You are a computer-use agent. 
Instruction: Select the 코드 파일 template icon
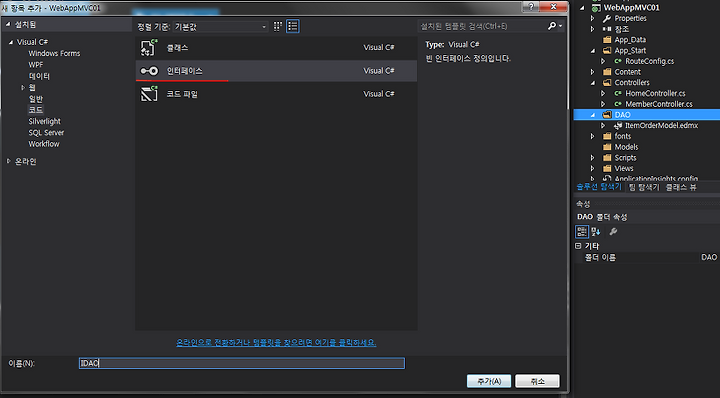149,94
